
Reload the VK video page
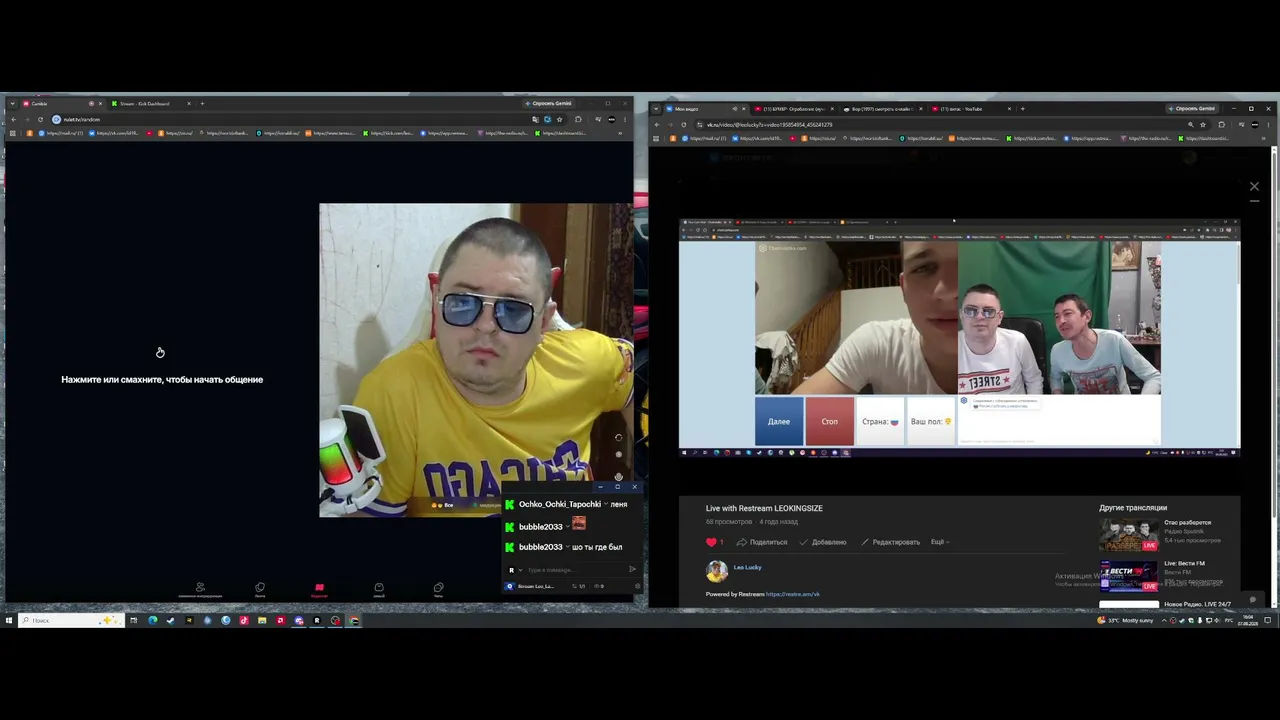pyautogui.click(x=684, y=125)
